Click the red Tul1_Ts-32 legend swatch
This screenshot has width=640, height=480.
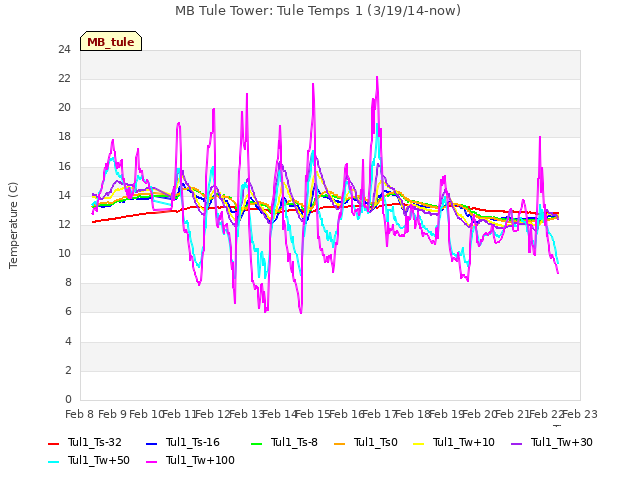tap(53, 443)
